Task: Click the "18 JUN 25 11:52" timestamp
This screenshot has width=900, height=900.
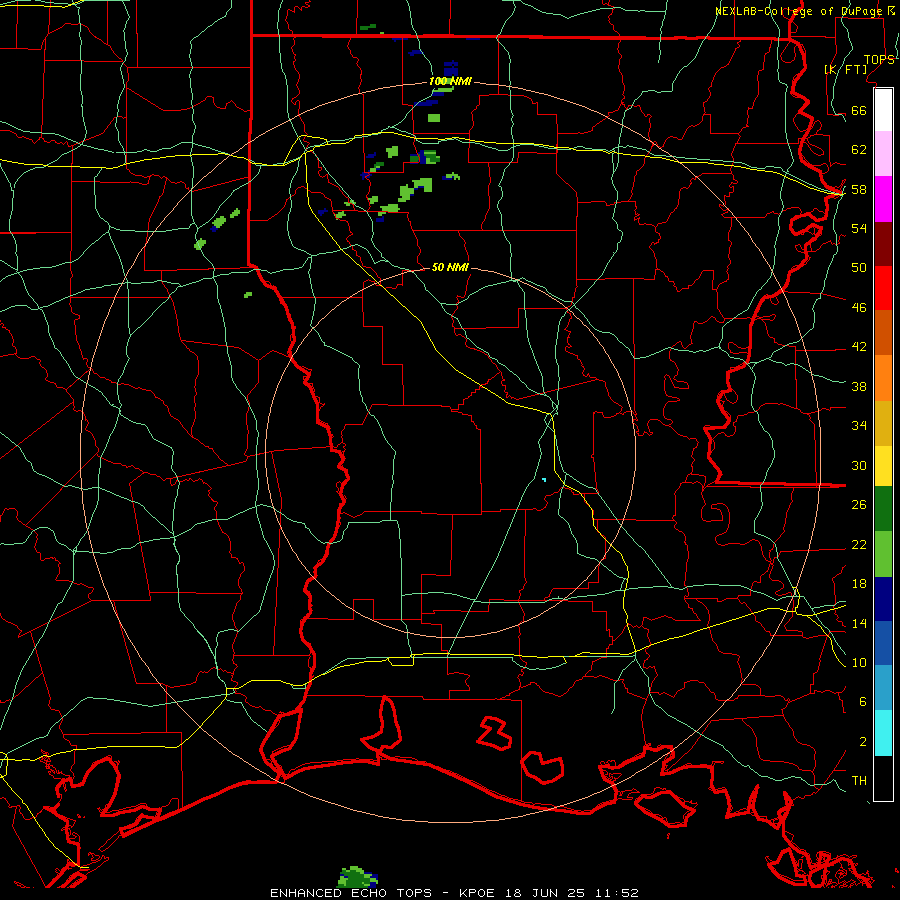Action: (572, 893)
